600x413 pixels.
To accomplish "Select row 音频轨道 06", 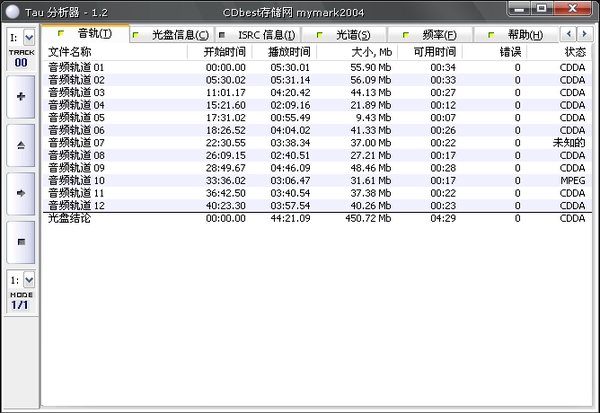I will (x=317, y=130).
